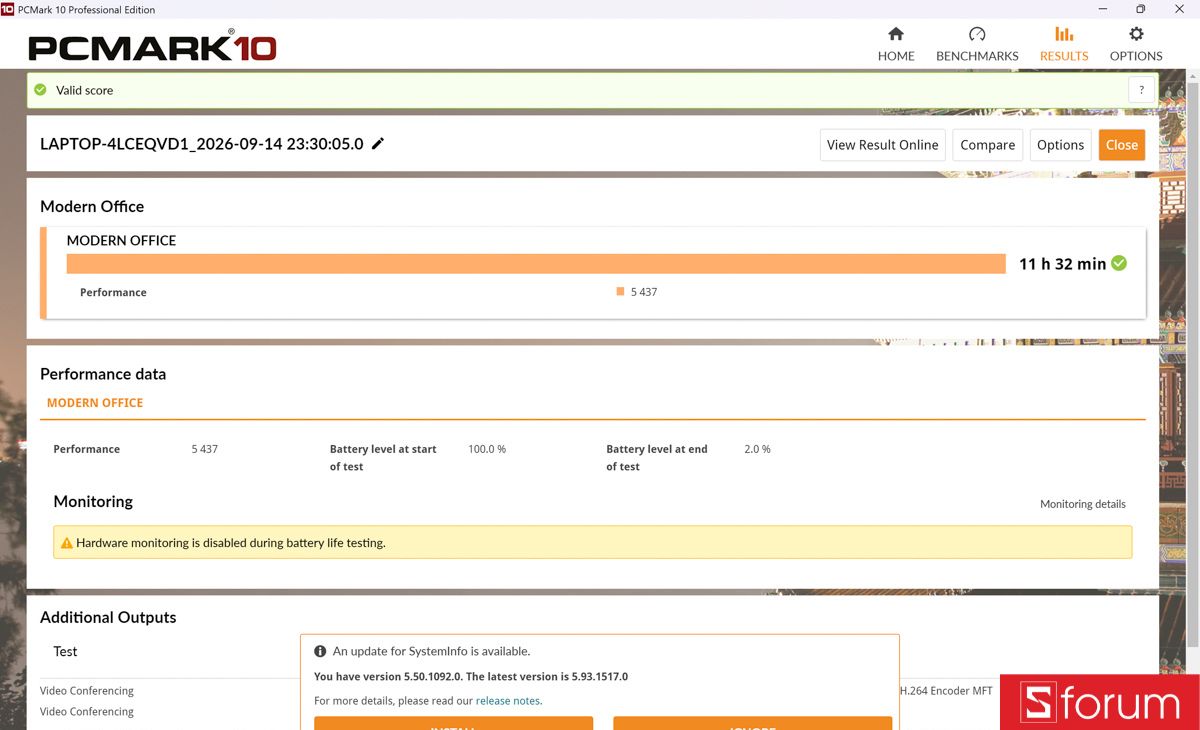
Task: Click the Modern Office battery life bar
Action: tap(536, 263)
